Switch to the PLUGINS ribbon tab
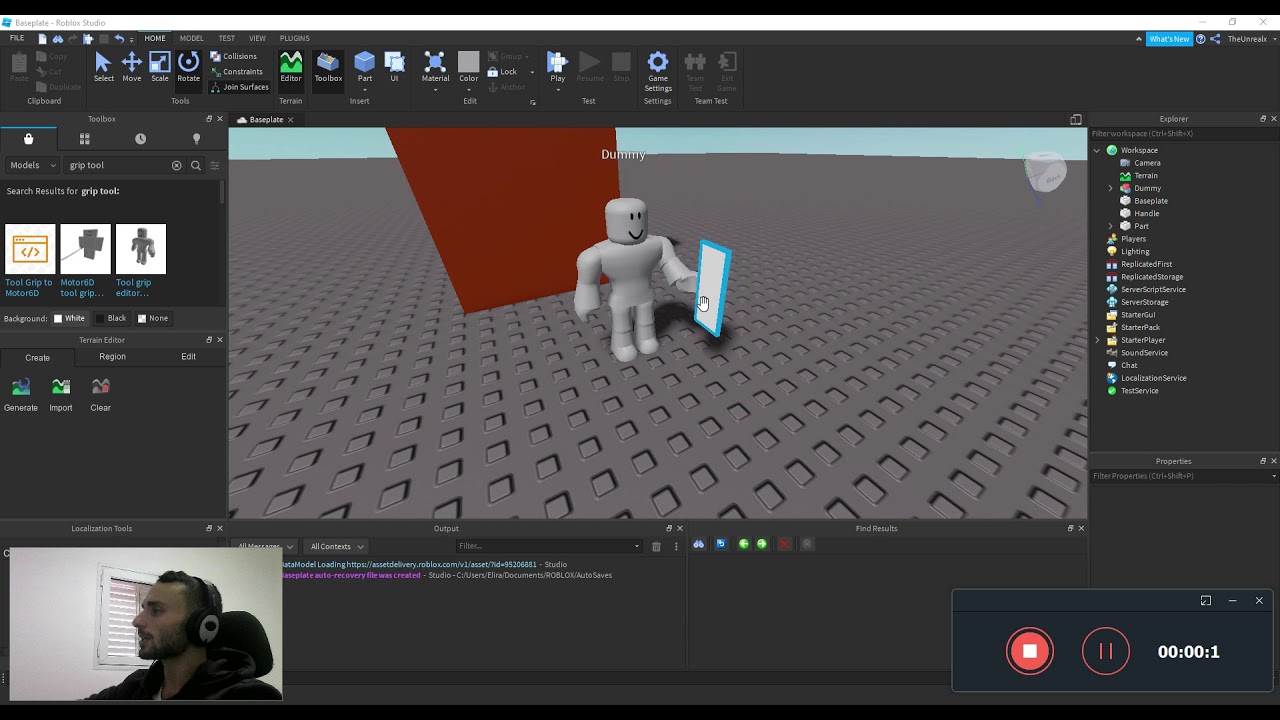This screenshot has width=1280, height=720. 294,38
